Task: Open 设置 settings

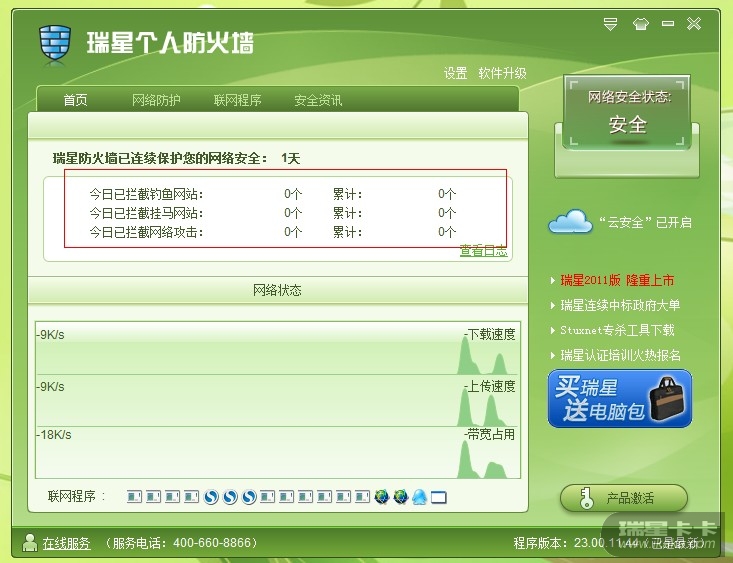Action: point(455,73)
